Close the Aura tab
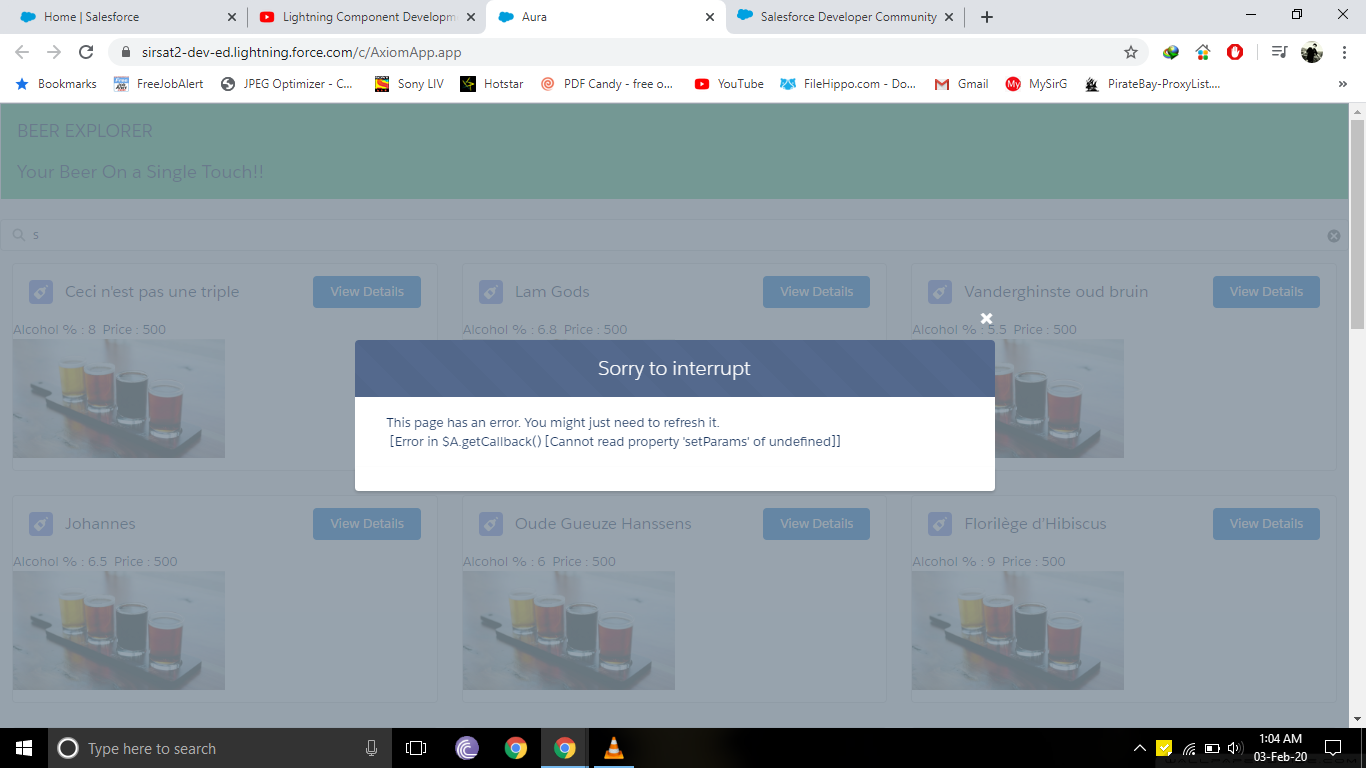Screen dimensions: 1366x768 point(710,17)
